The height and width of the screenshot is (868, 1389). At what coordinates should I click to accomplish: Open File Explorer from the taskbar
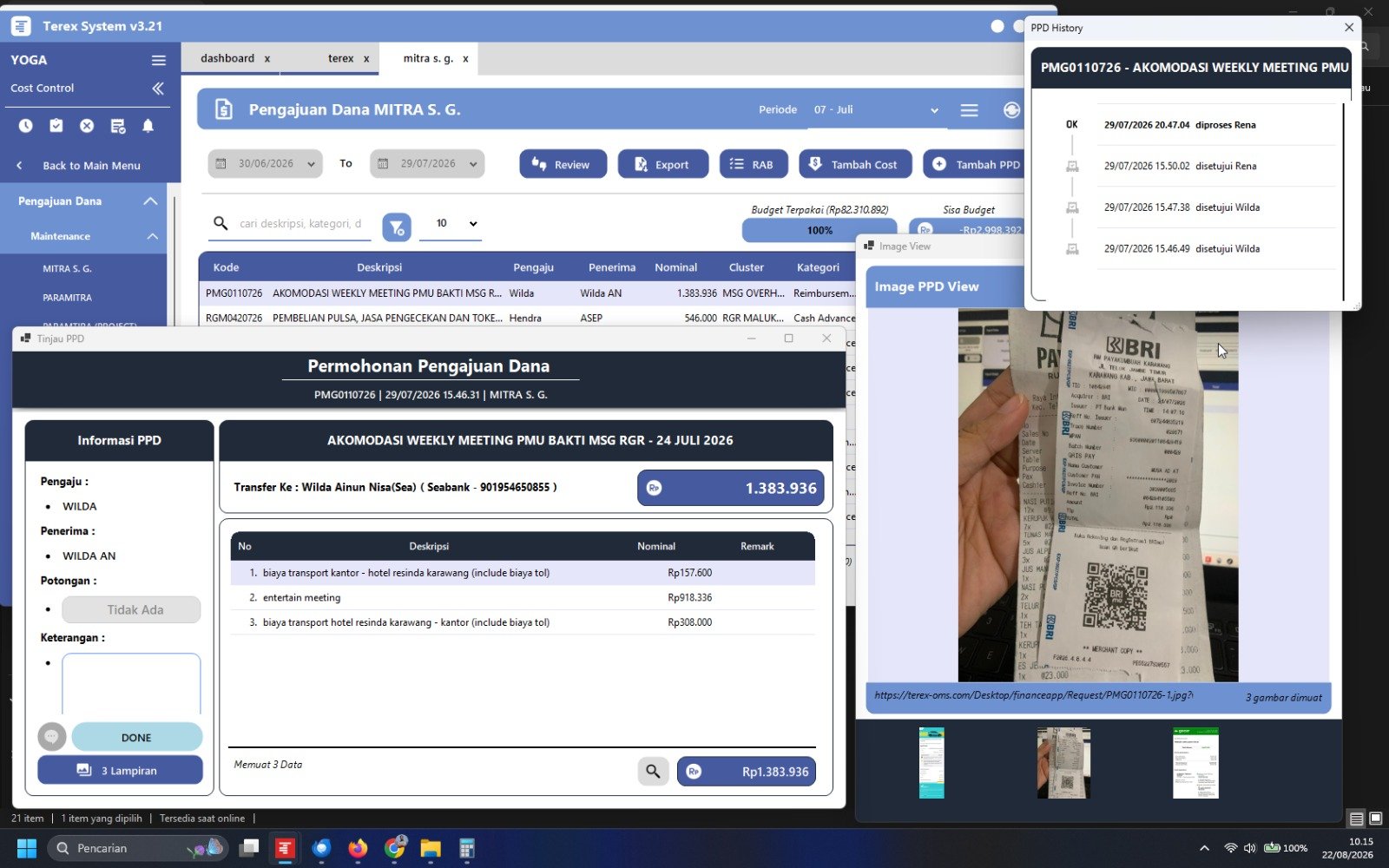[431, 848]
